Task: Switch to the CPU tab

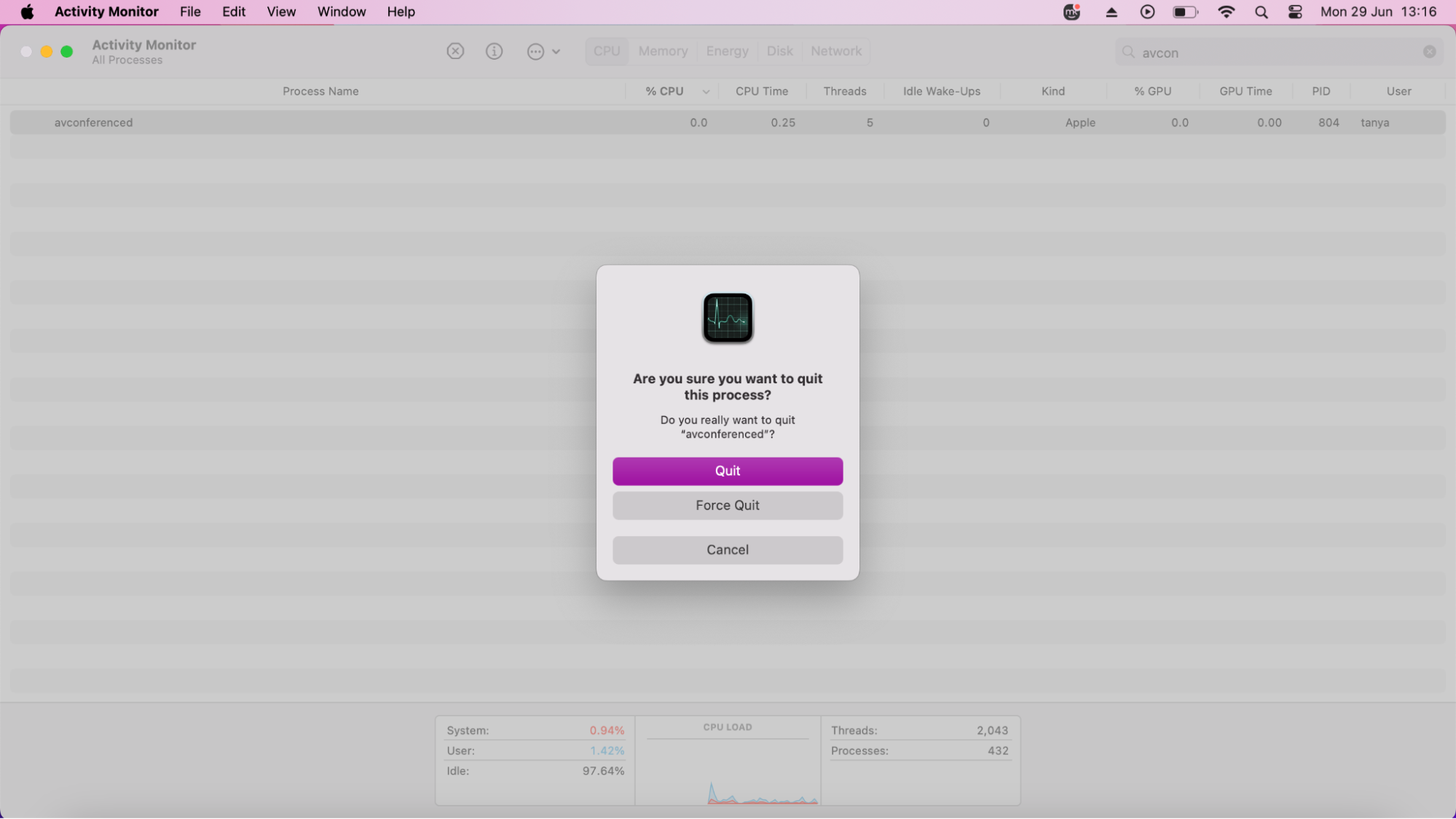Action: point(607,51)
